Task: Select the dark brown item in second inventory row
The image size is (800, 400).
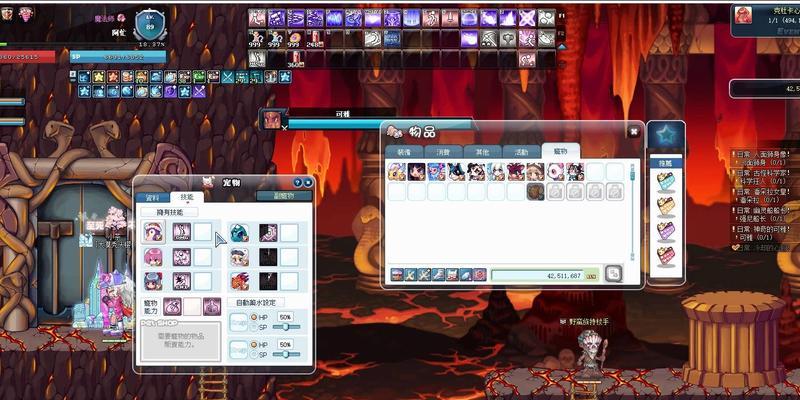Action: [x=535, y=192]
